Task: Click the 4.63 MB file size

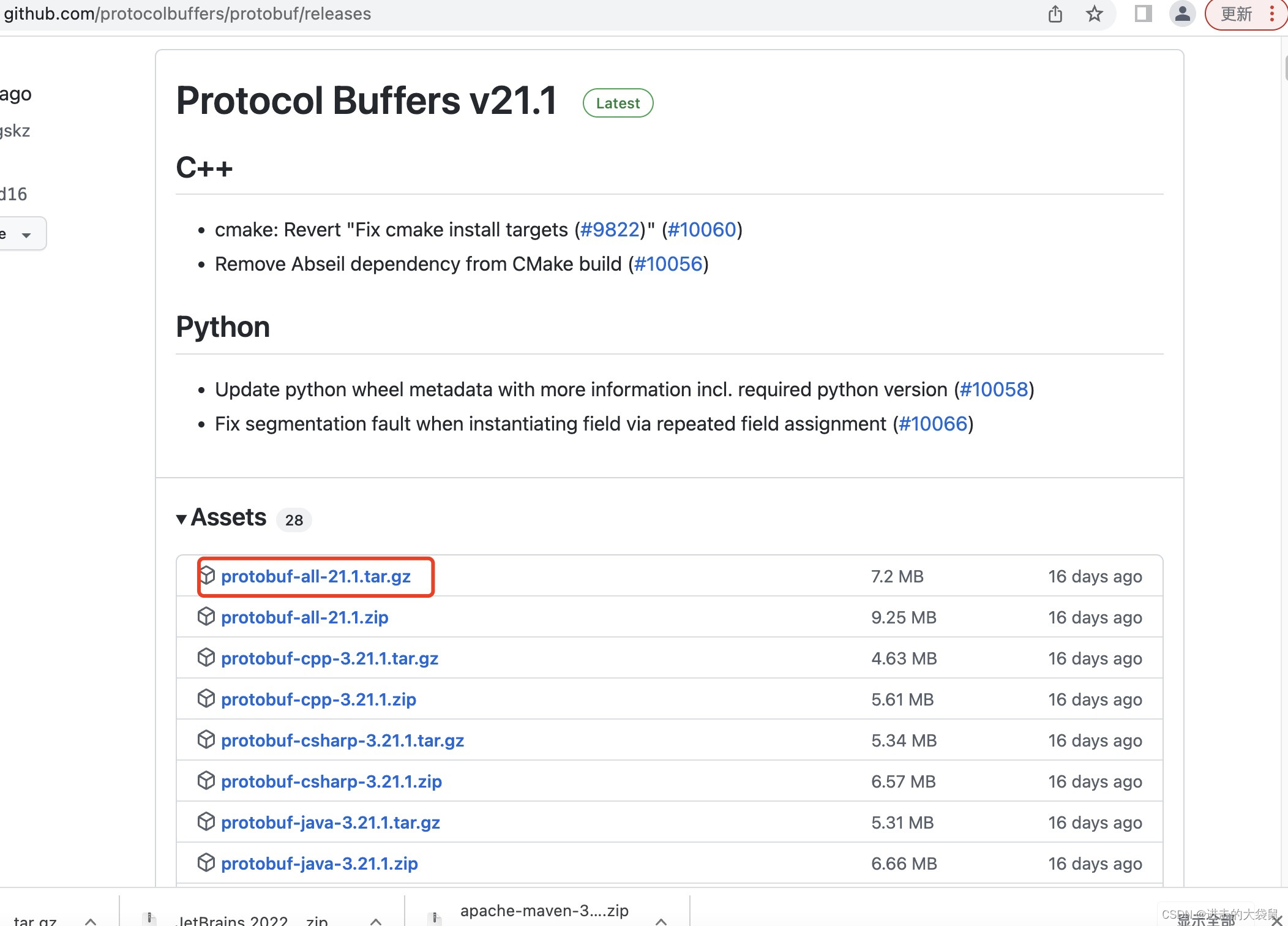Action: (x=904, y=658)
